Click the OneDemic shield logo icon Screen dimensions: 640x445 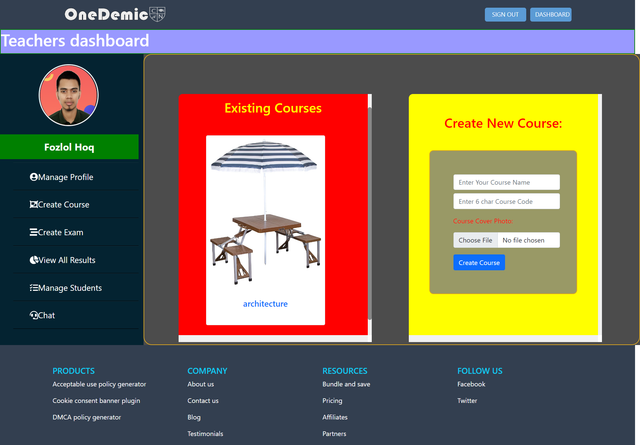click(157, 14)
